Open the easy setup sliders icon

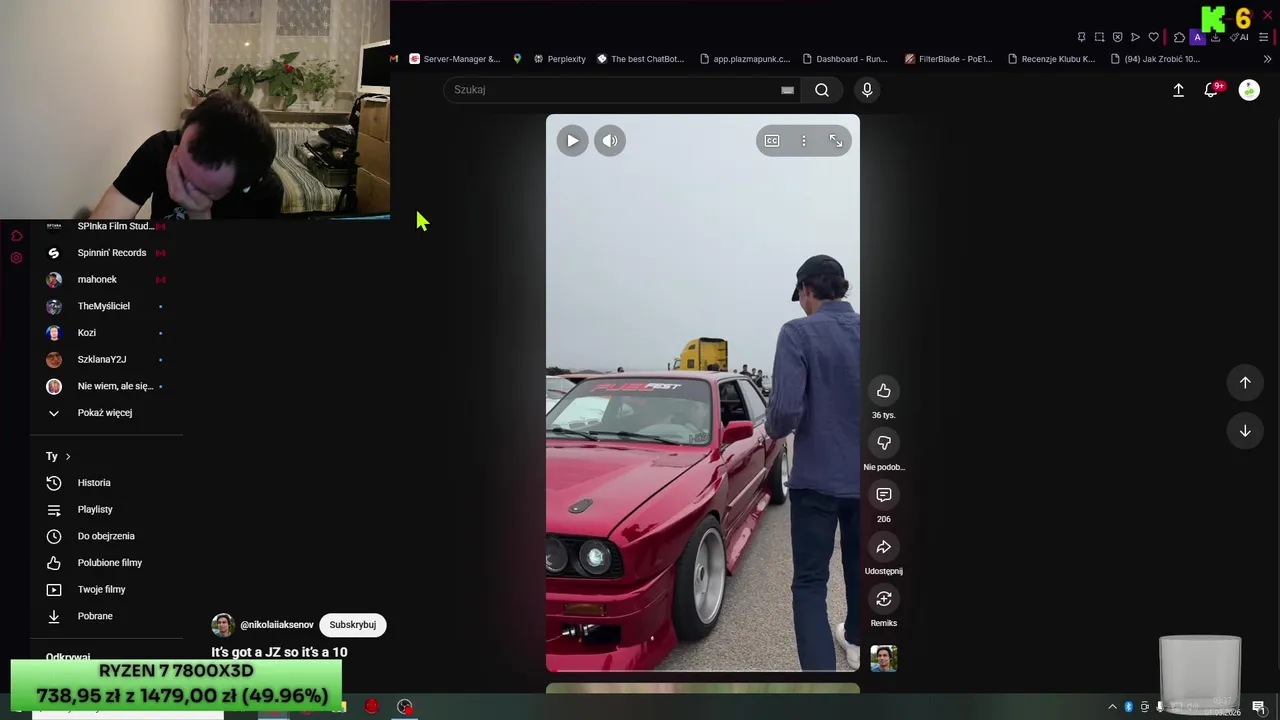1264,37
